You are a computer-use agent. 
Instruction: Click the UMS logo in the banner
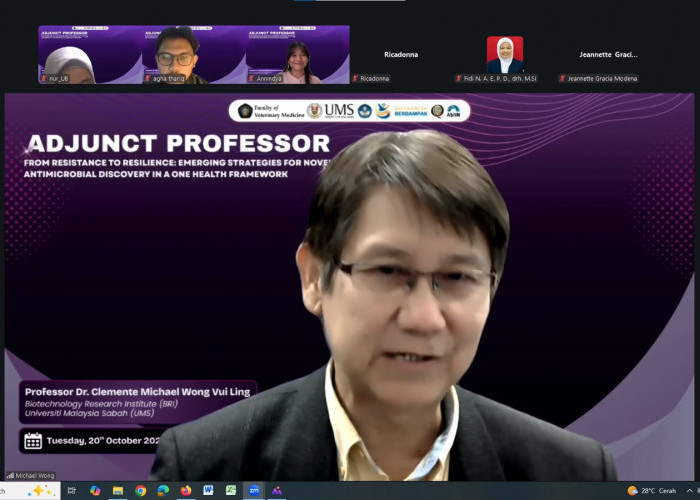coord(331,111)
